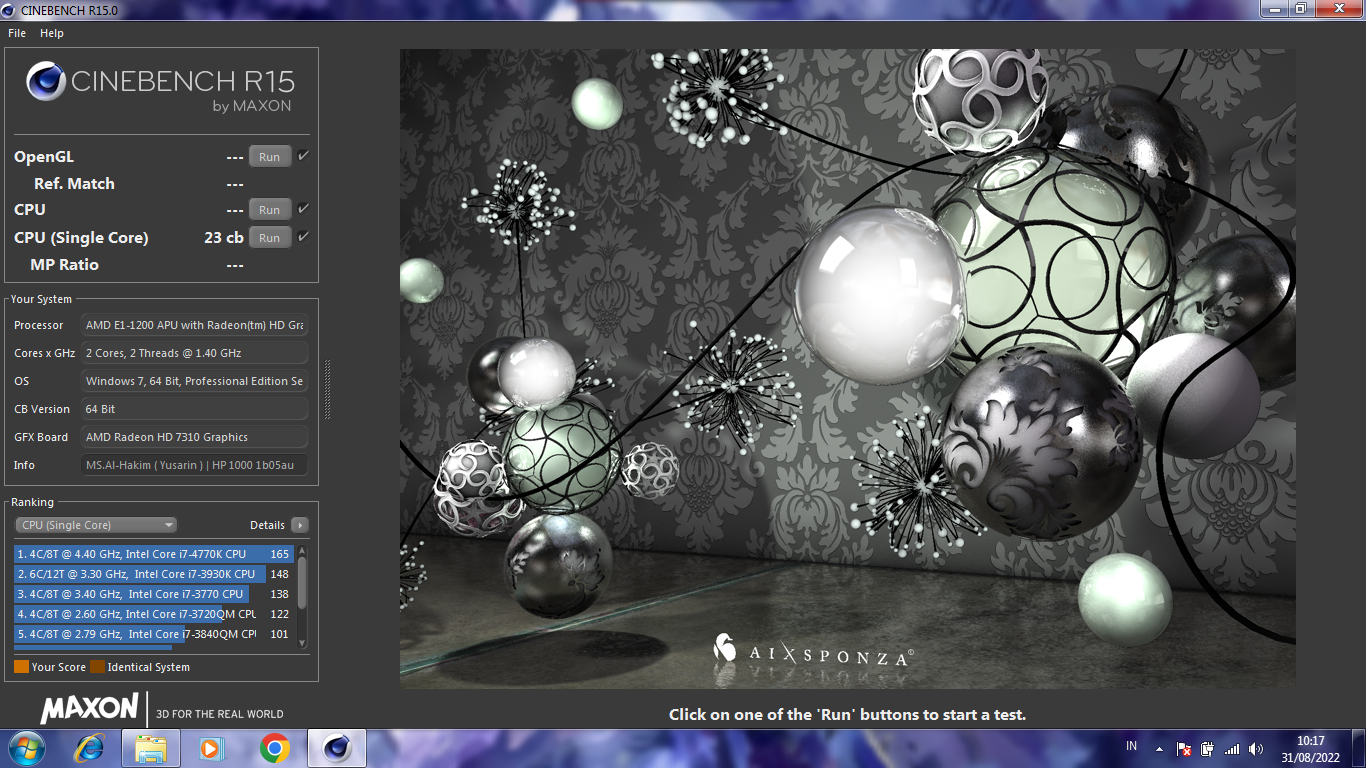The image size is (1366, 768).
Task: Click the panel splitter grip handle
Action: (327, 390)
